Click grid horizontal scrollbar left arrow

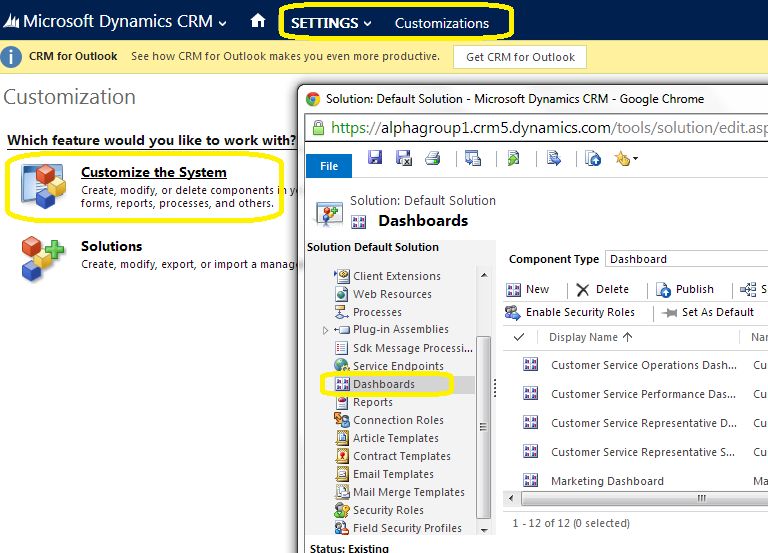click(511, 499)
